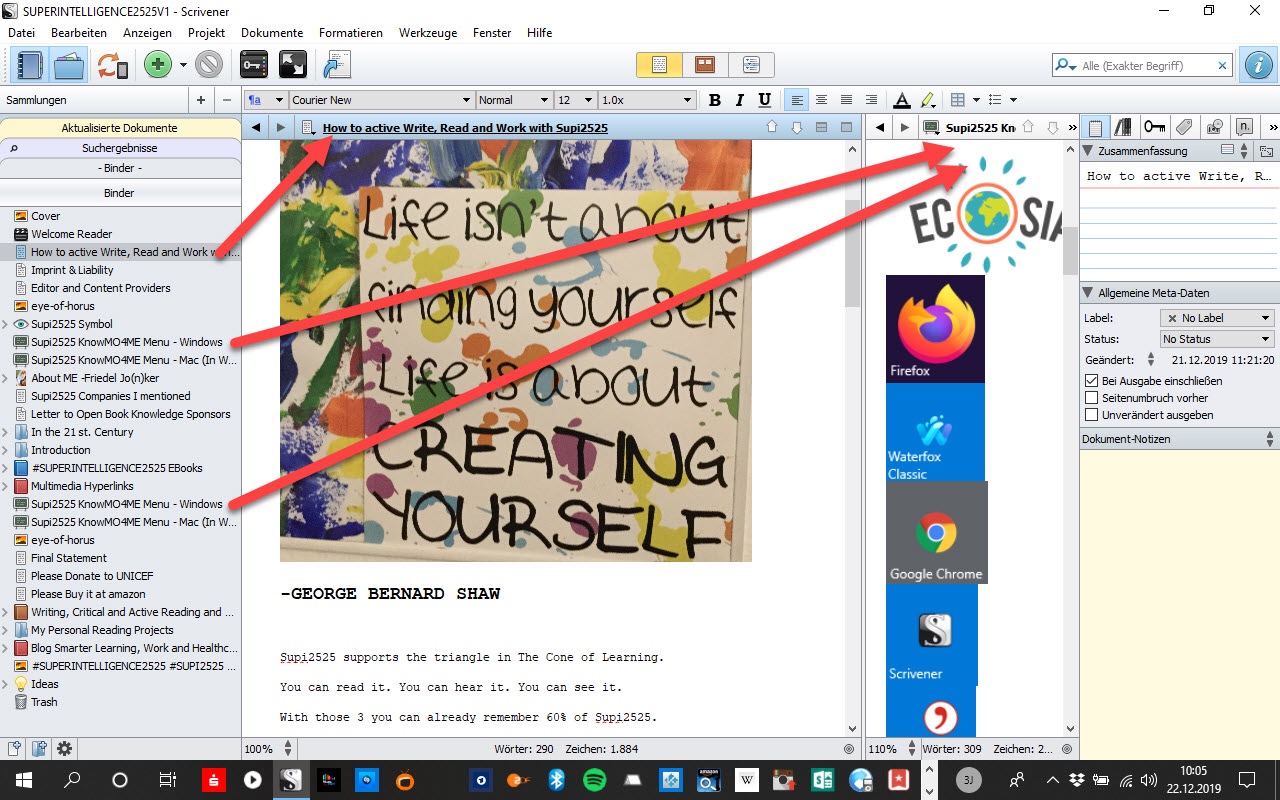This screenshot has width=1280, height=800.
Task: Enter full screen composition mode
Action: 292,66
